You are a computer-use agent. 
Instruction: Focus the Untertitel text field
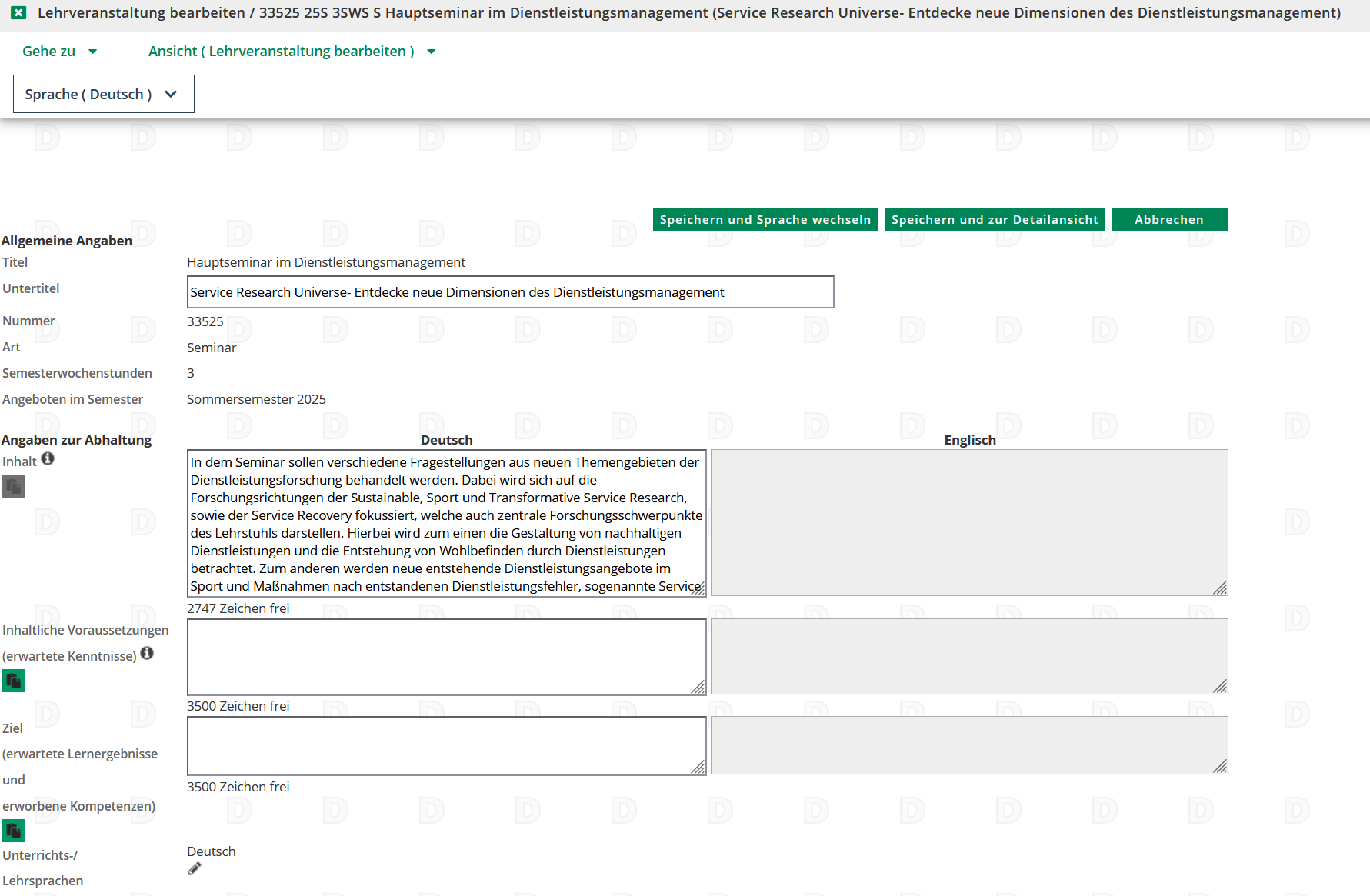tap(510, 292)
